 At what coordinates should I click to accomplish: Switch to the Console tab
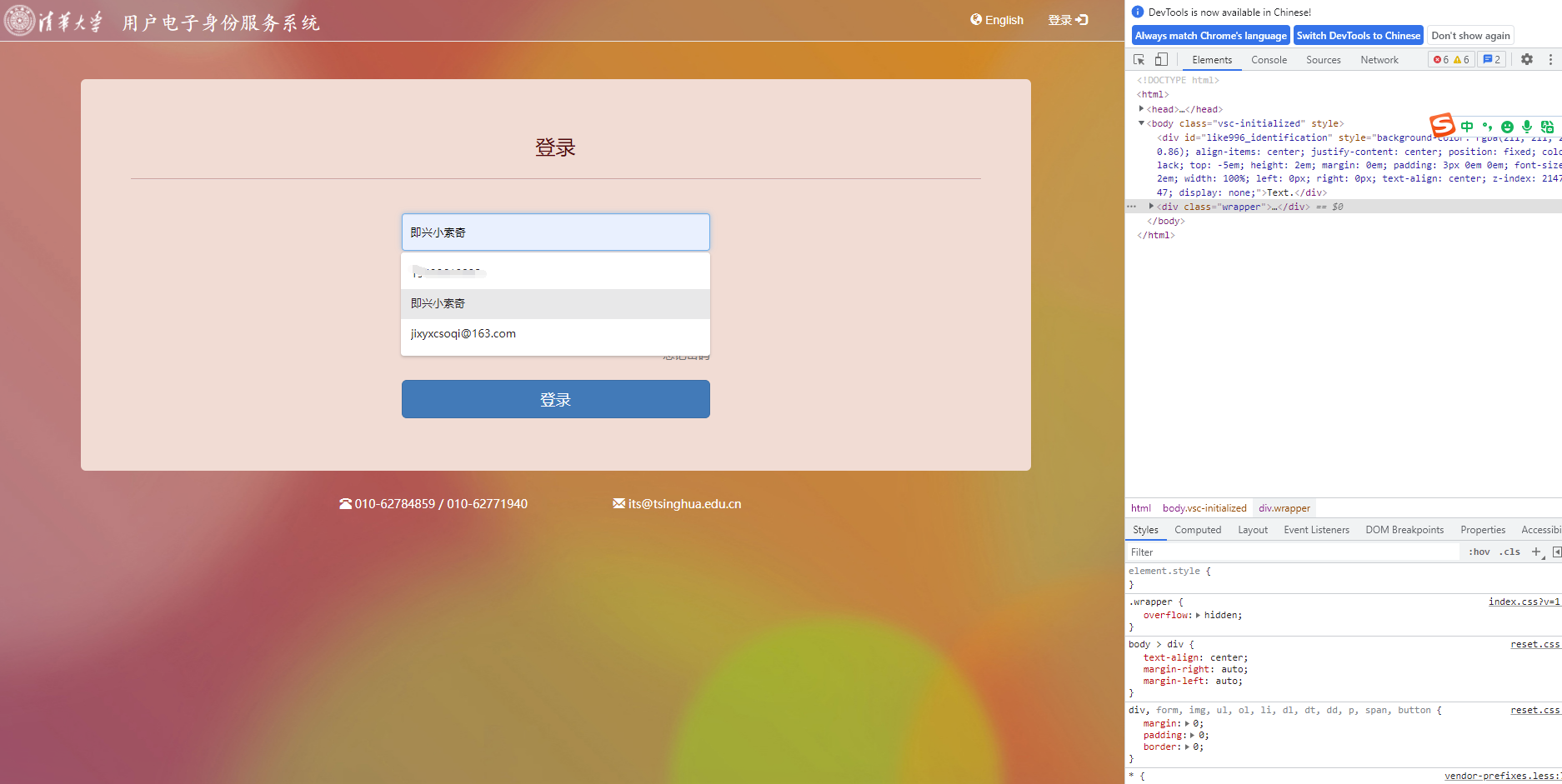(1269, 59)
